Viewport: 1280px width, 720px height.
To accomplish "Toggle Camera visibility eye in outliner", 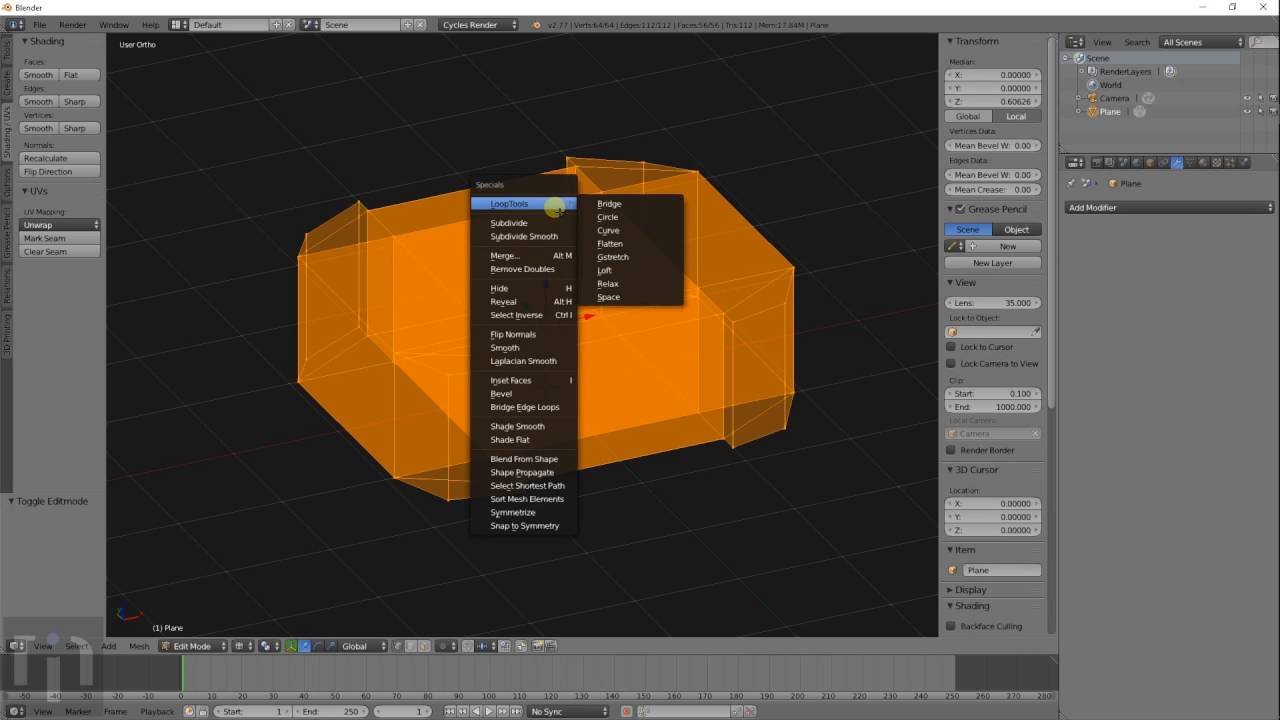I will point(1247,98).
